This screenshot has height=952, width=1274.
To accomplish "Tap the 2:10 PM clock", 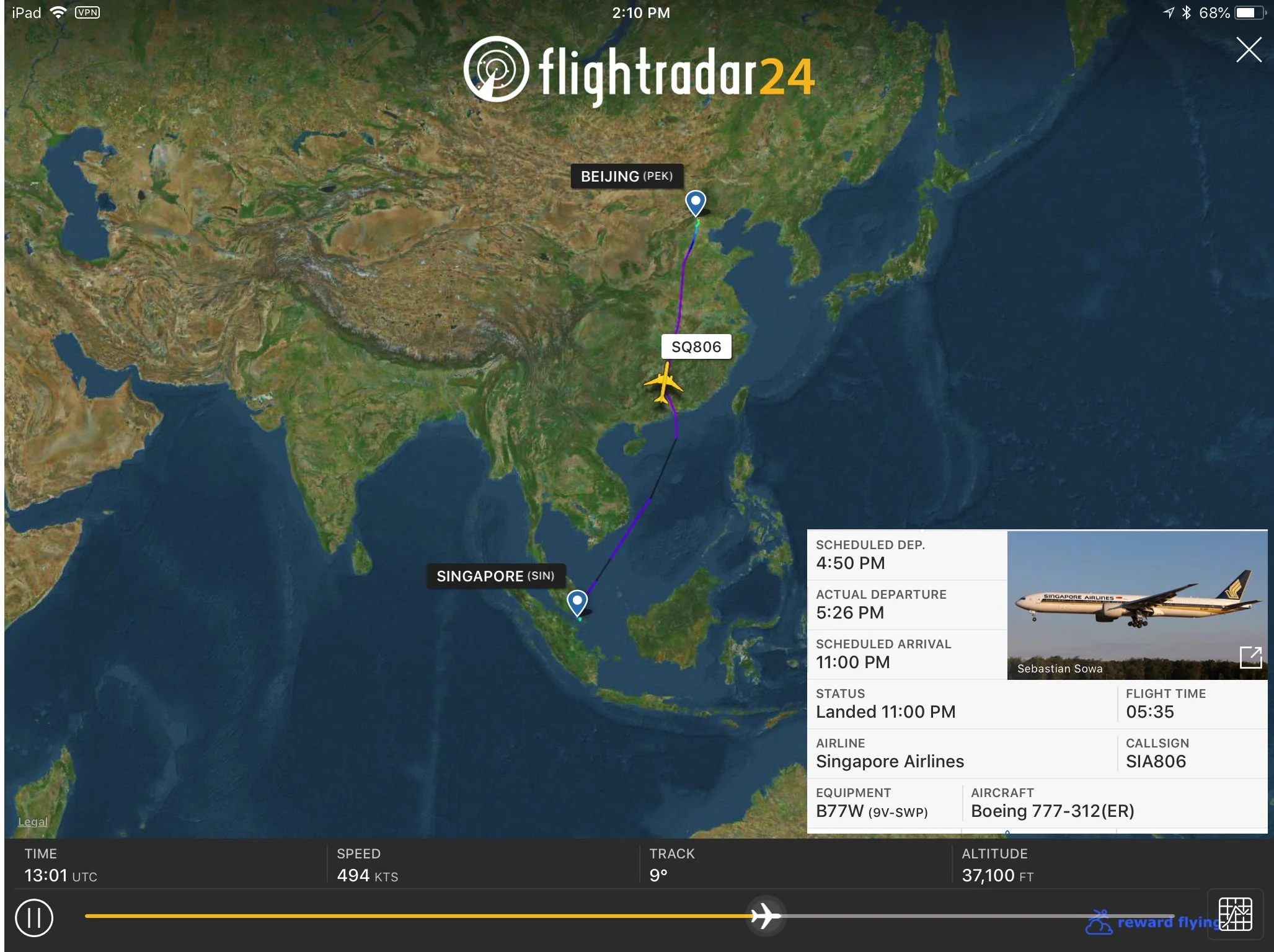I will coord(640,12).
